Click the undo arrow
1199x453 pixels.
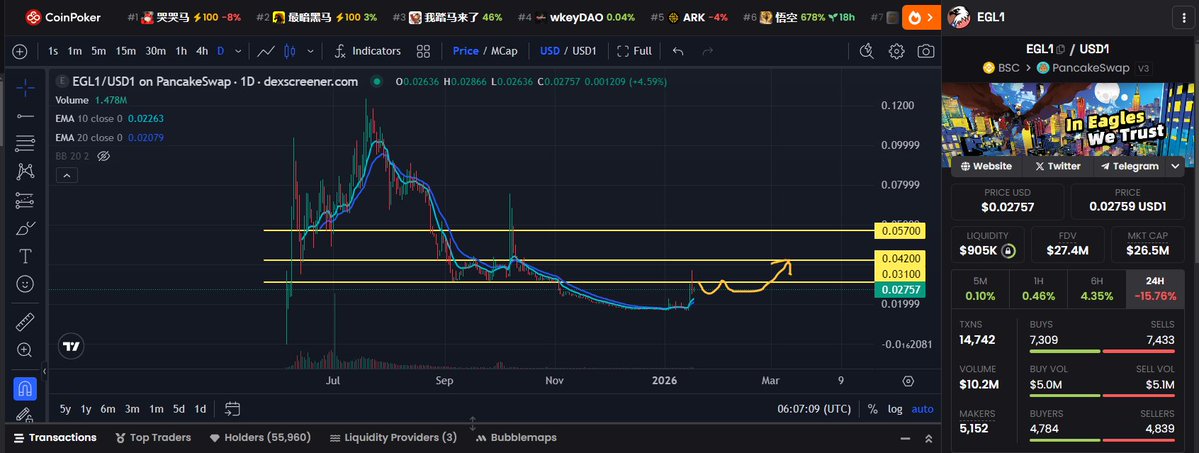point(679,51)
